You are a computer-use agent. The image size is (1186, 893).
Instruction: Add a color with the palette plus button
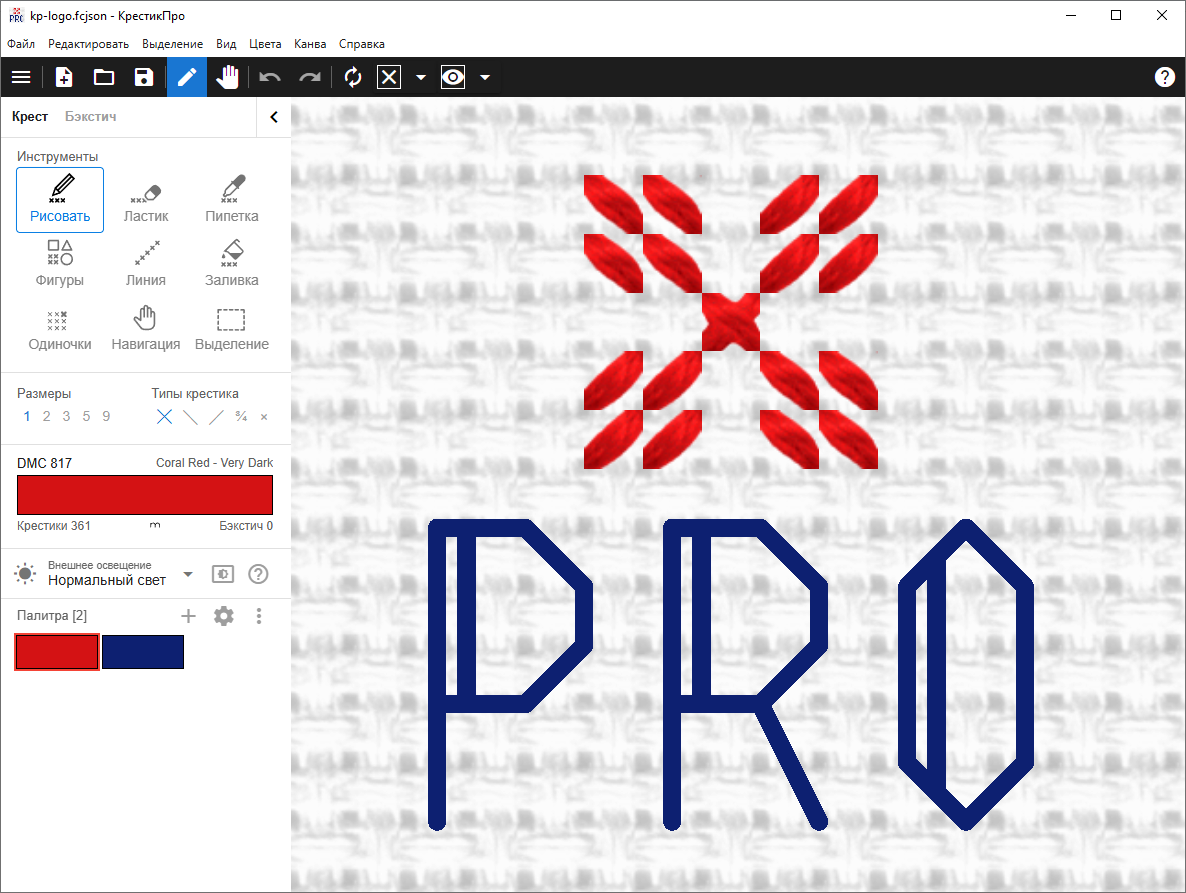188,616
